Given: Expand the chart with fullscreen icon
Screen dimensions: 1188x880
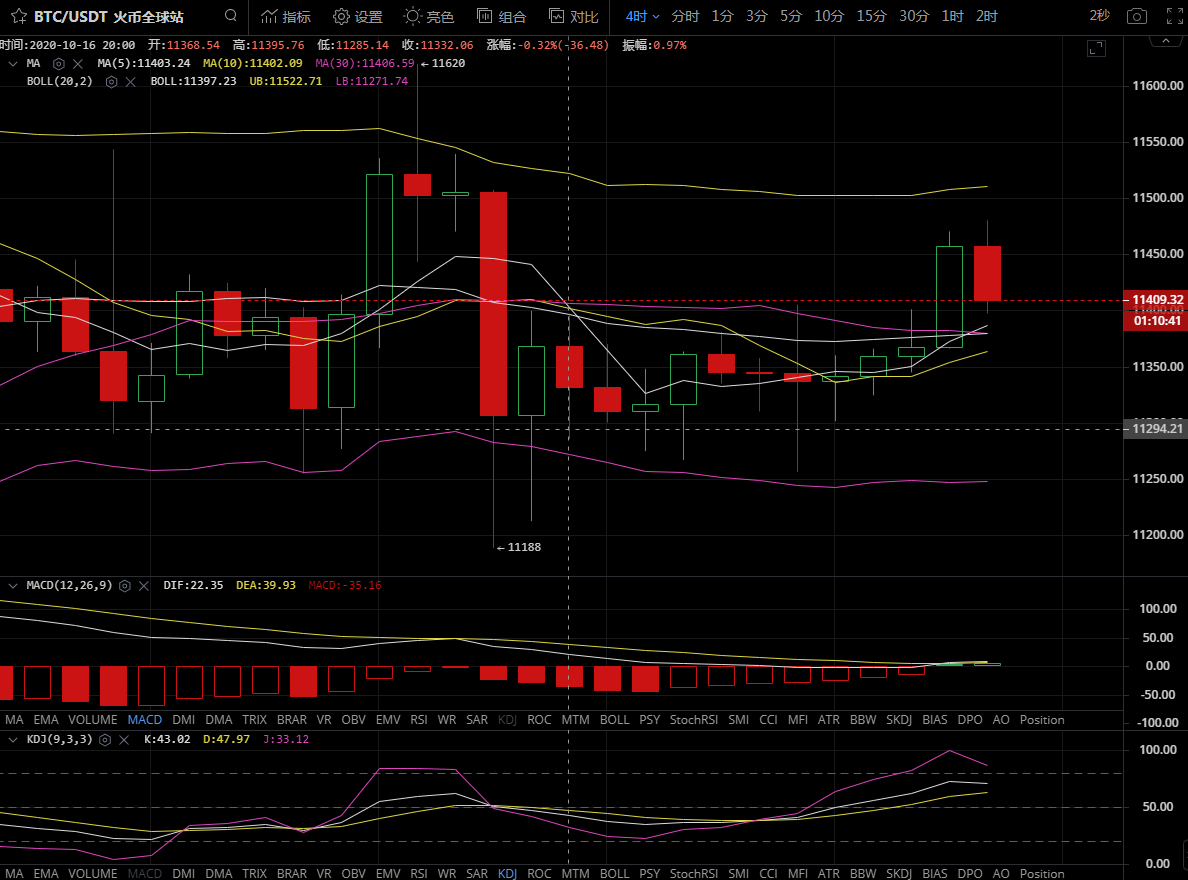Looking at the screenshot, I should pyautogui.click(x=1096, y=48).
